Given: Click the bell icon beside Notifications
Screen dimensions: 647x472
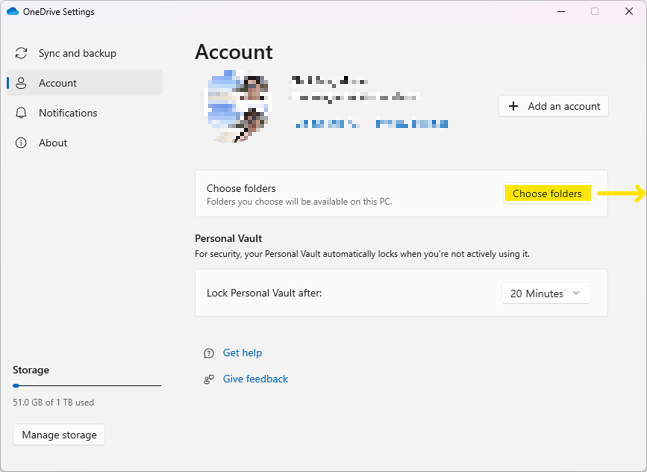Looking at the screenshot, I should 21,113.
